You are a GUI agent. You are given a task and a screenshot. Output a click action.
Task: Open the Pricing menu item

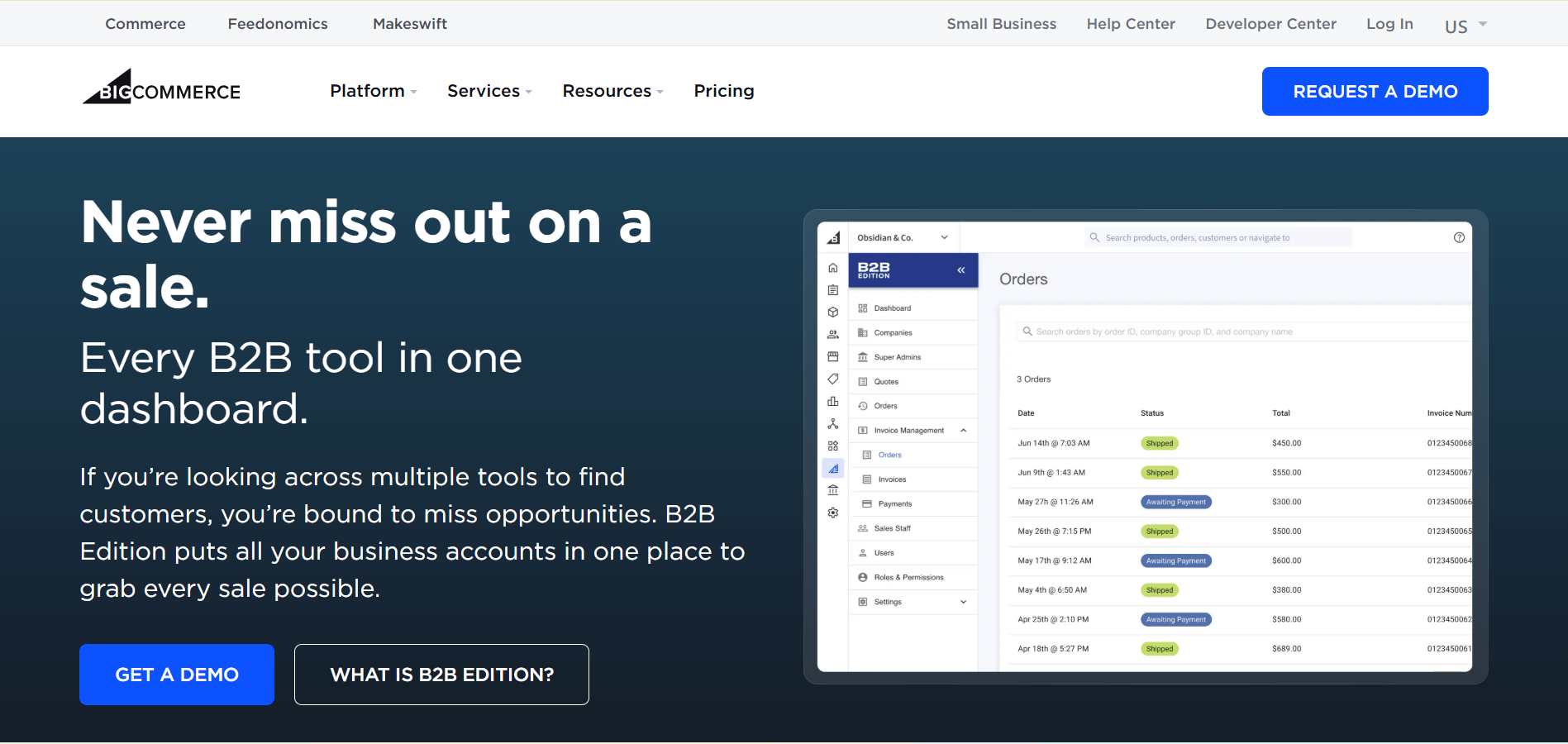click(723, 91)
